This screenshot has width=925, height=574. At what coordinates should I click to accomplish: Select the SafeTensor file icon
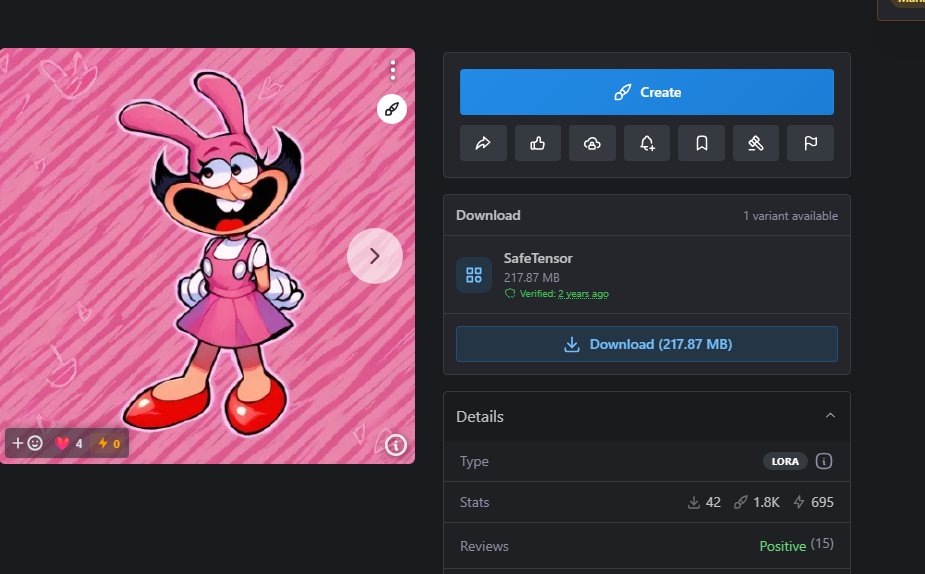click(x=474, y=275)
